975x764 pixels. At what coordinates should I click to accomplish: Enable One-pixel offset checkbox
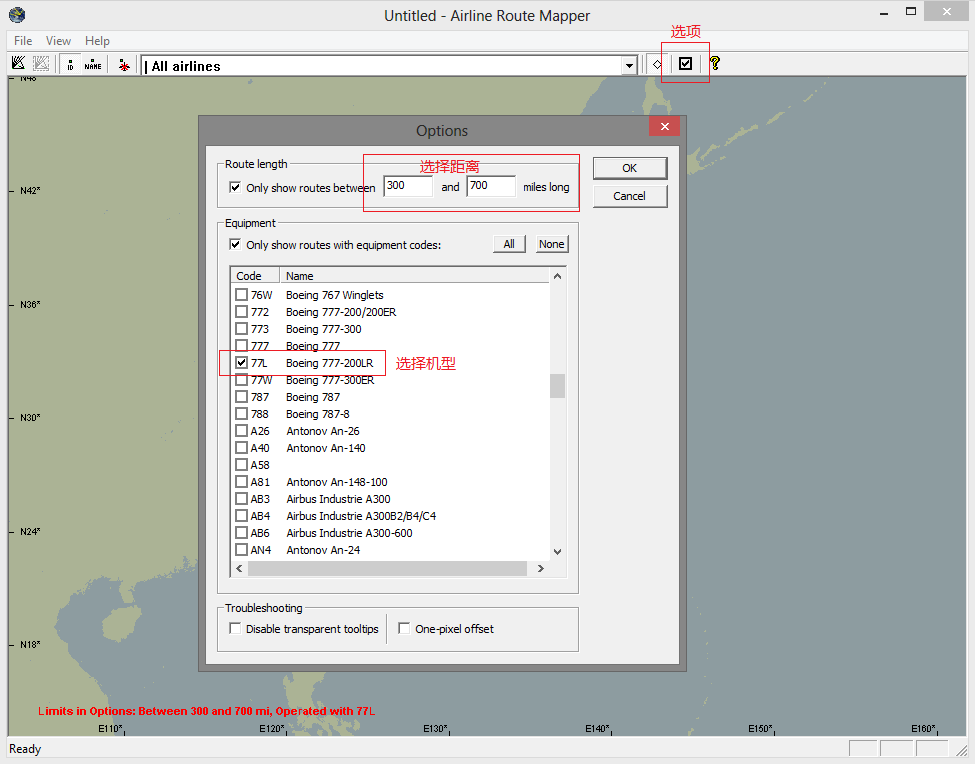tap(404, 628)
